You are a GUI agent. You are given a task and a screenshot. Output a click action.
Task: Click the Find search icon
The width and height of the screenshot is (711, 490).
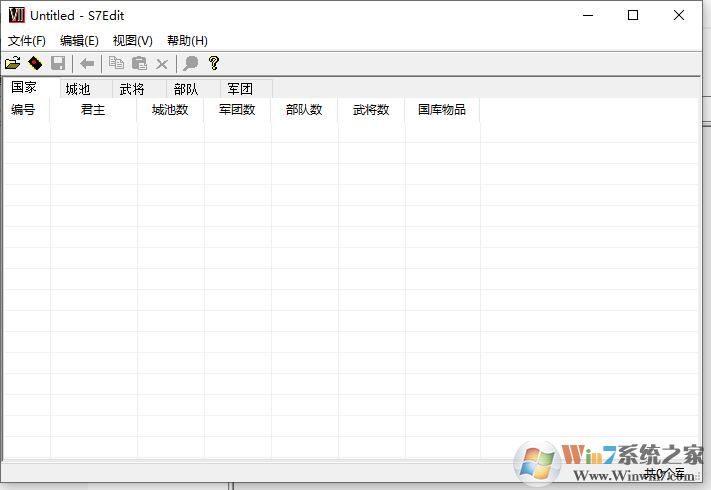tap(190, 63)
